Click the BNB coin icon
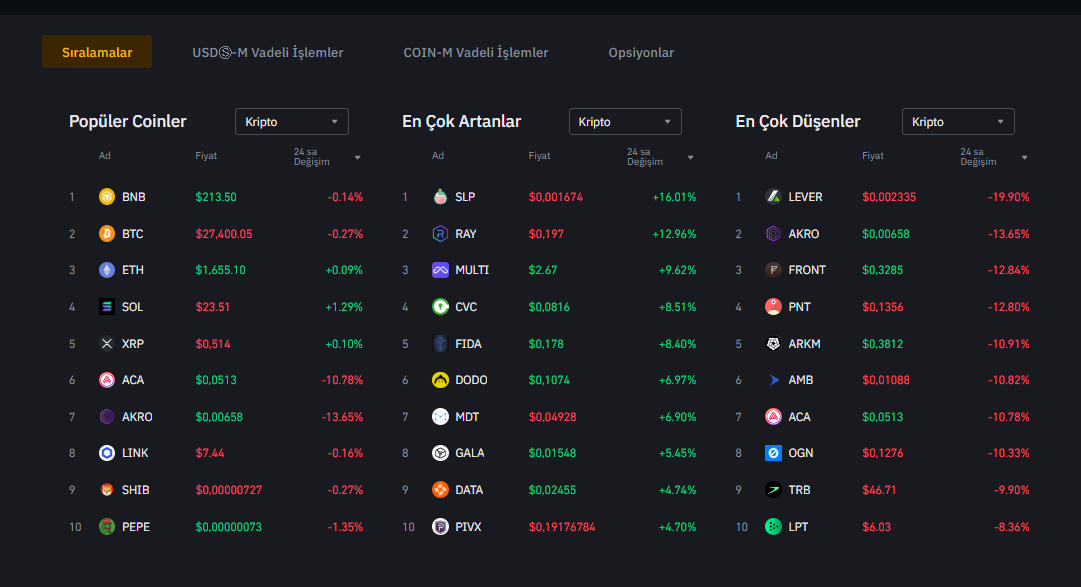The height and width of the screenshot is (587, 1081). [x=107, y=197]
